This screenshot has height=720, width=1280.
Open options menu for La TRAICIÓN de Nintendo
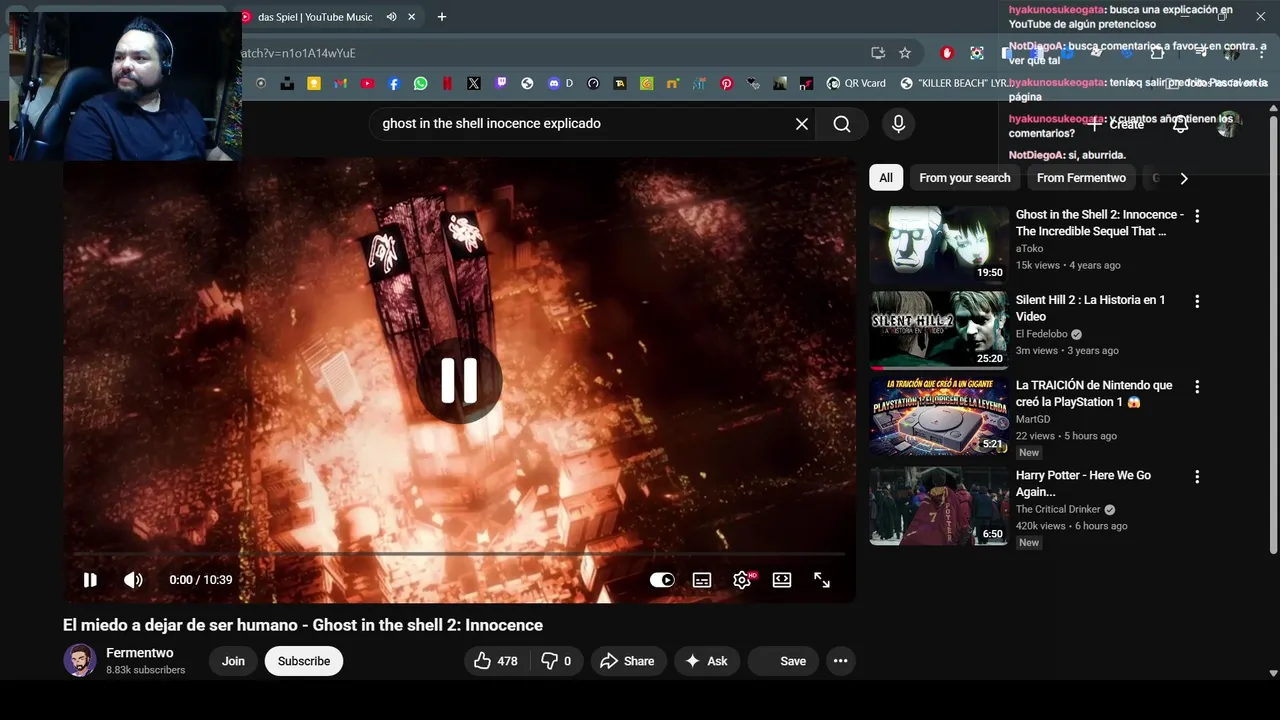(1197, 386)
